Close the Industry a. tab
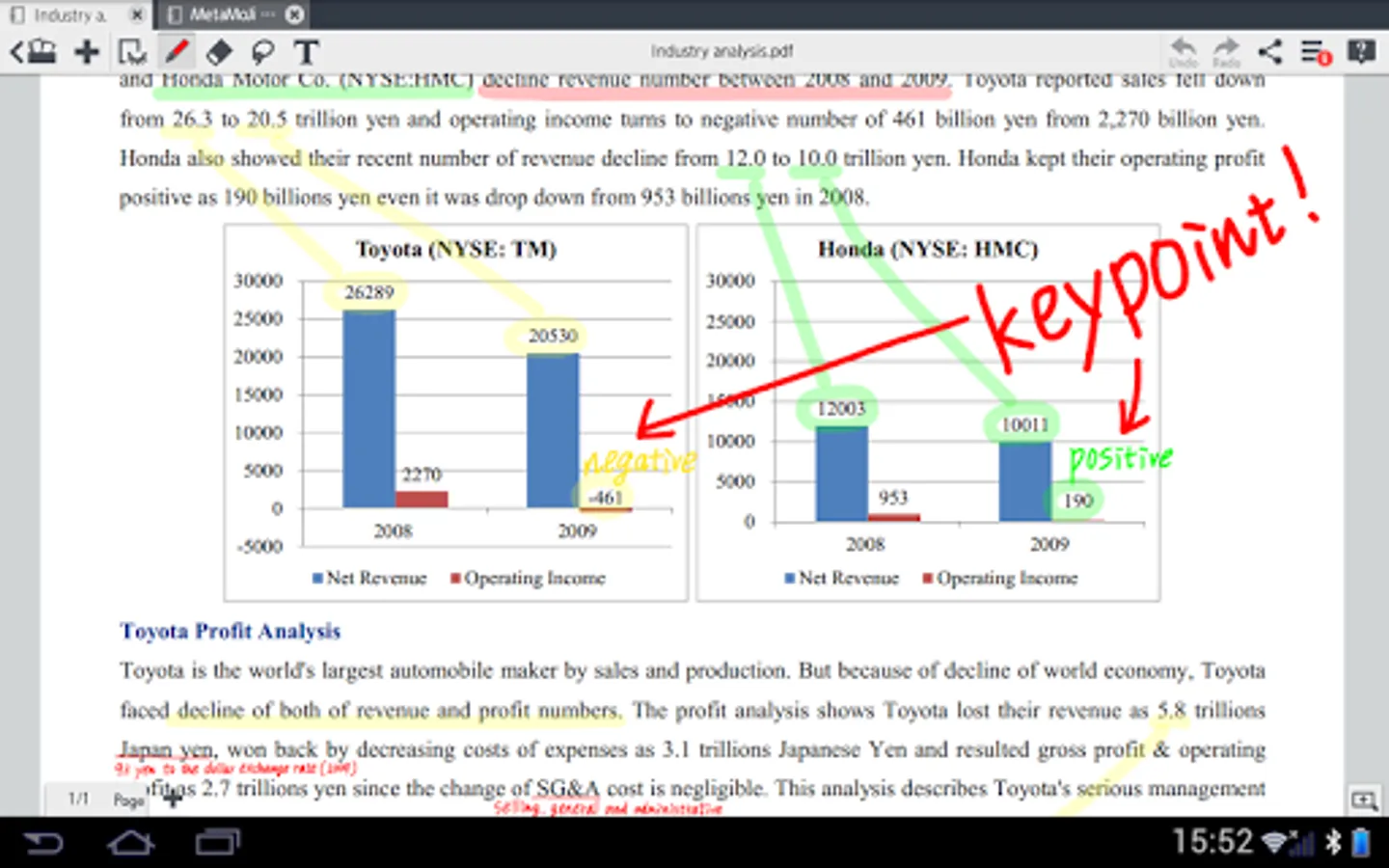Viewport: 1389px width, 868px height. pos(138,14)
